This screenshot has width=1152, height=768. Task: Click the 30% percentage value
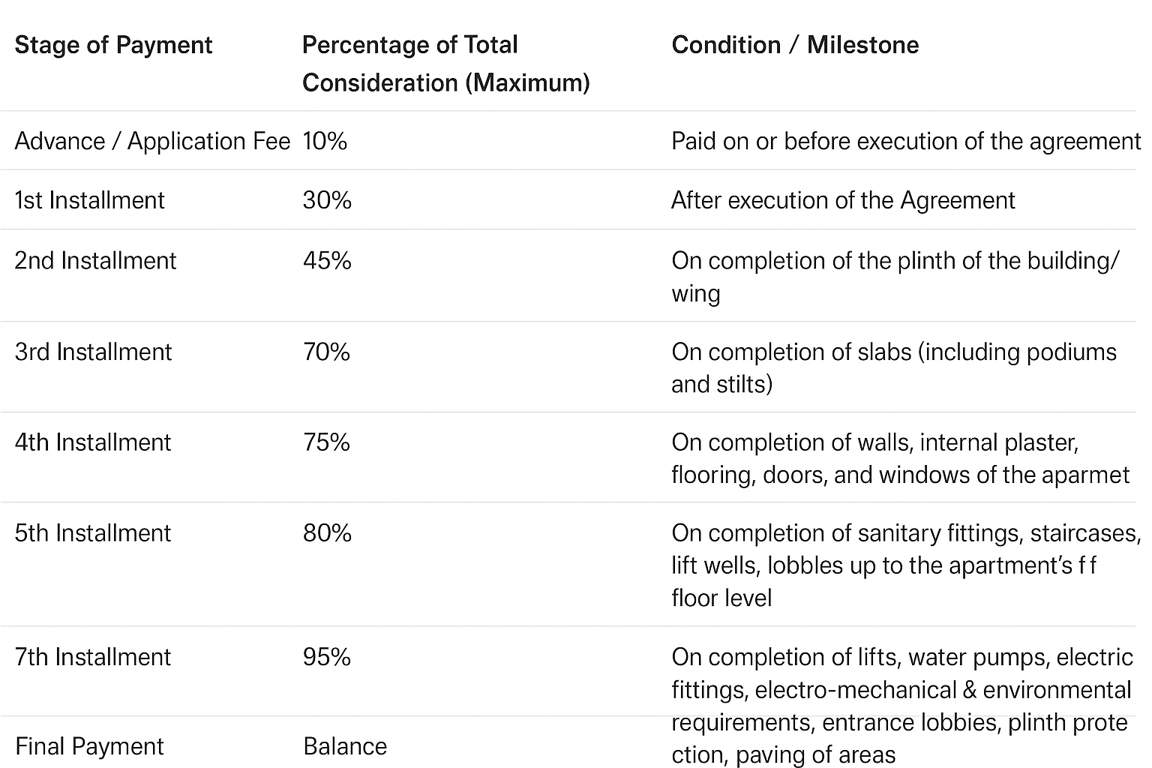click(x=327, y=200)
